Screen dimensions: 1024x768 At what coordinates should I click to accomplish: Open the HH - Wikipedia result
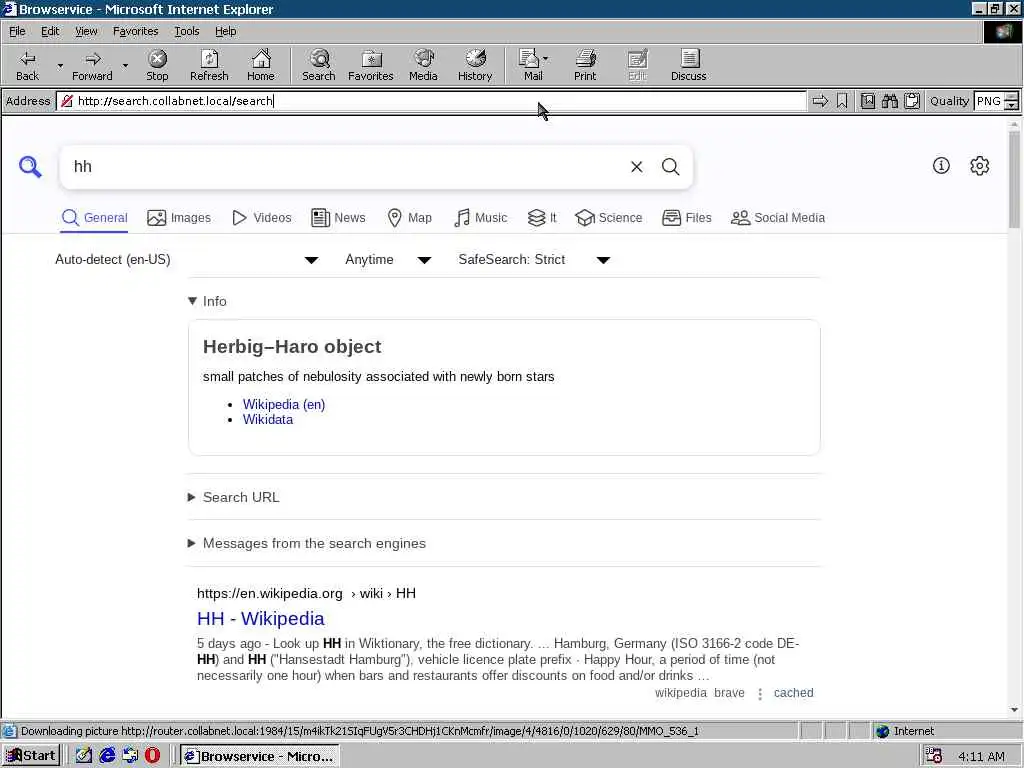pos(261,618)
